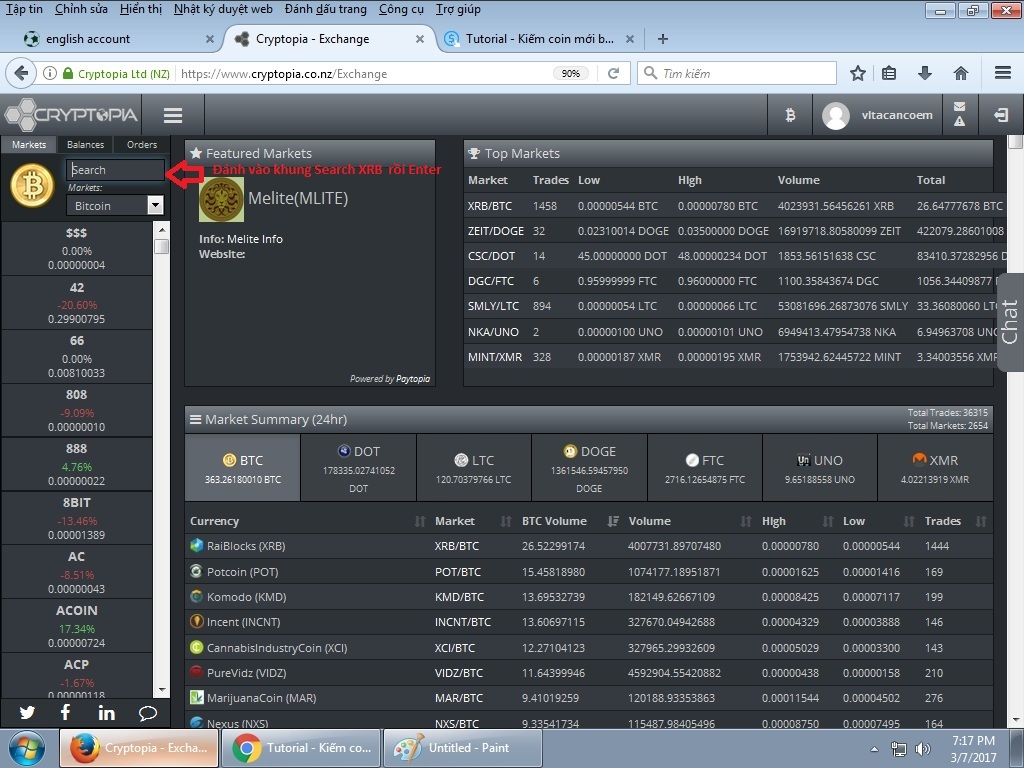Click the RaiBlocks coin icon in the summary table
Image resolution: width=1024 pixels, height=768 pixels.
197,545
